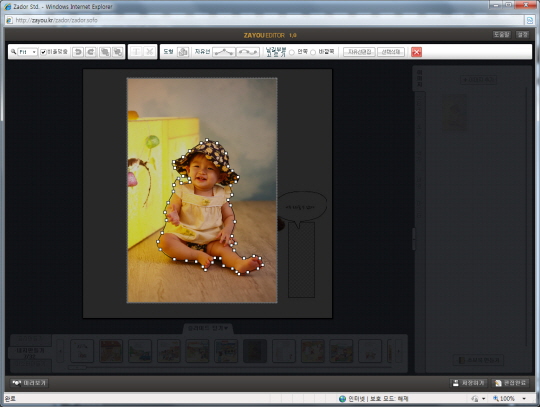Click the 미리보기 preview button
The width and height of the screenshot is (540, 407).
(x=29, y=383)
